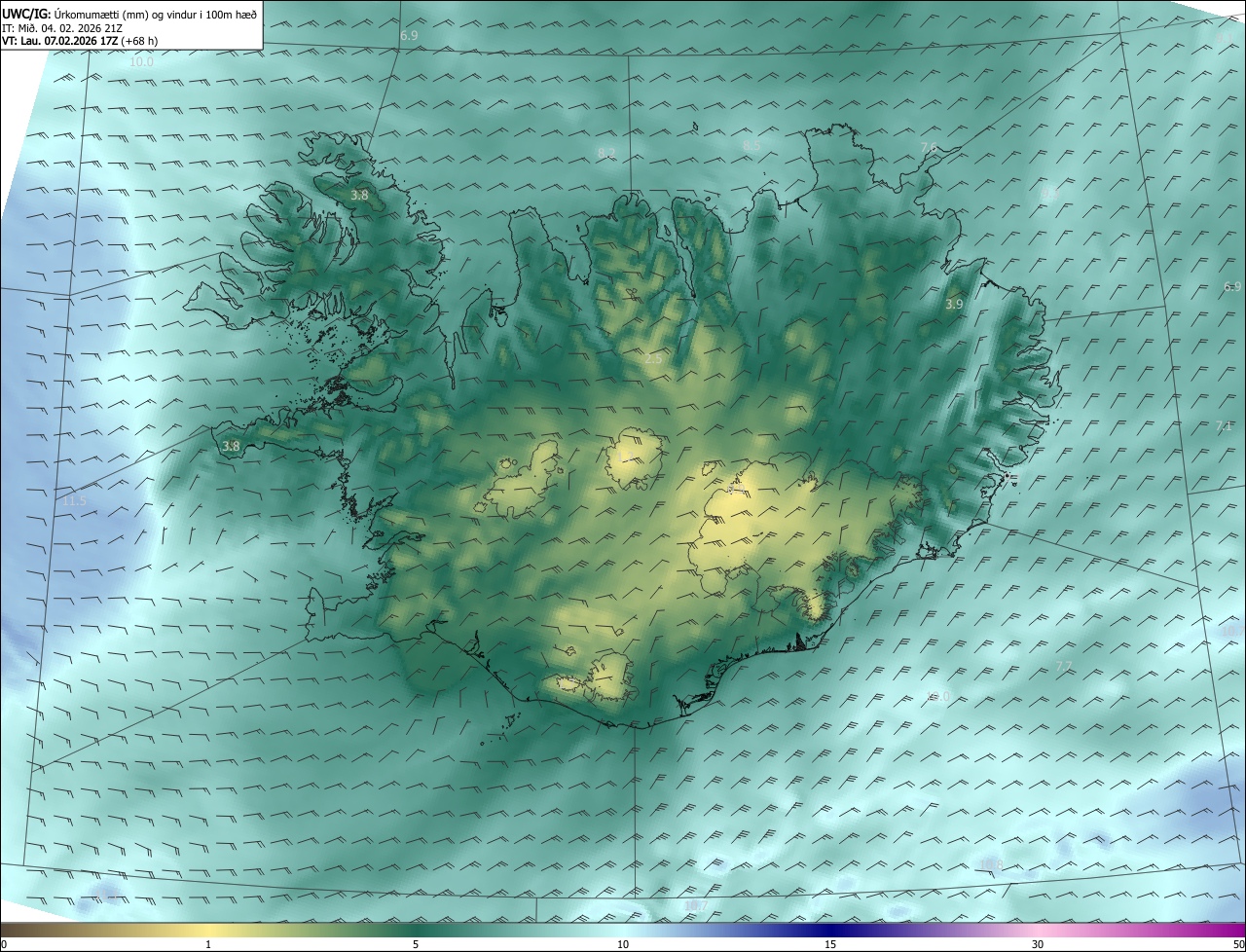Click the "15" tick on the color scale
This screenshot has height=952, width=1246.
[830, 944]
